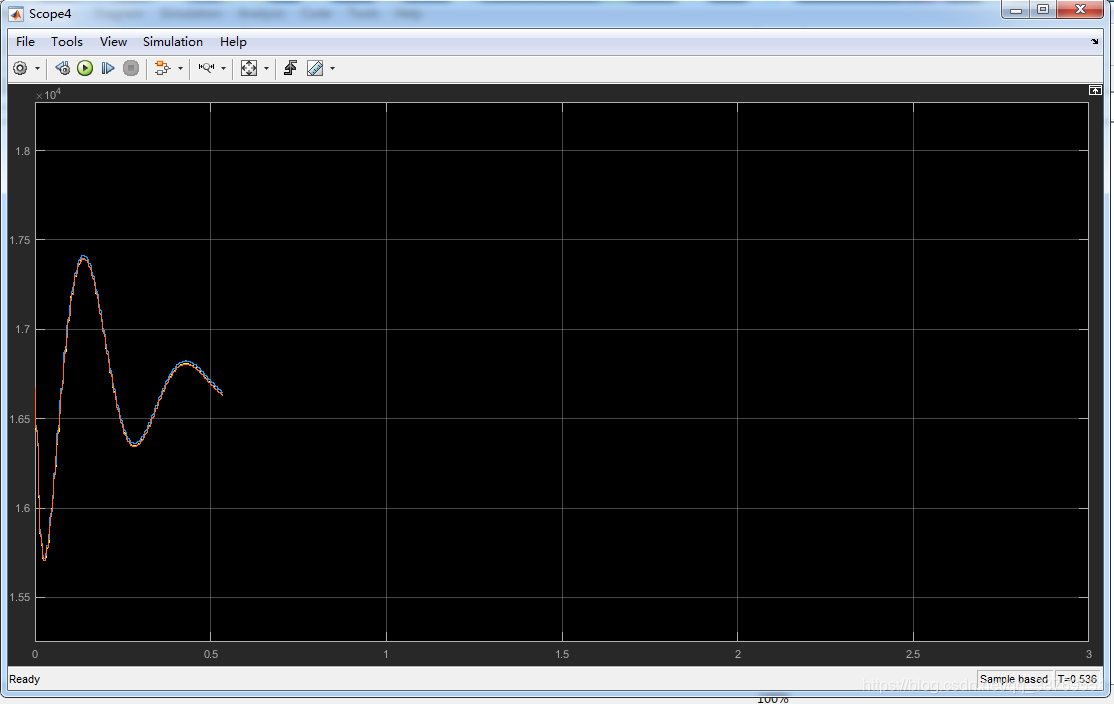Click the y-axis tick label 1.8

[x=23, y=151]
